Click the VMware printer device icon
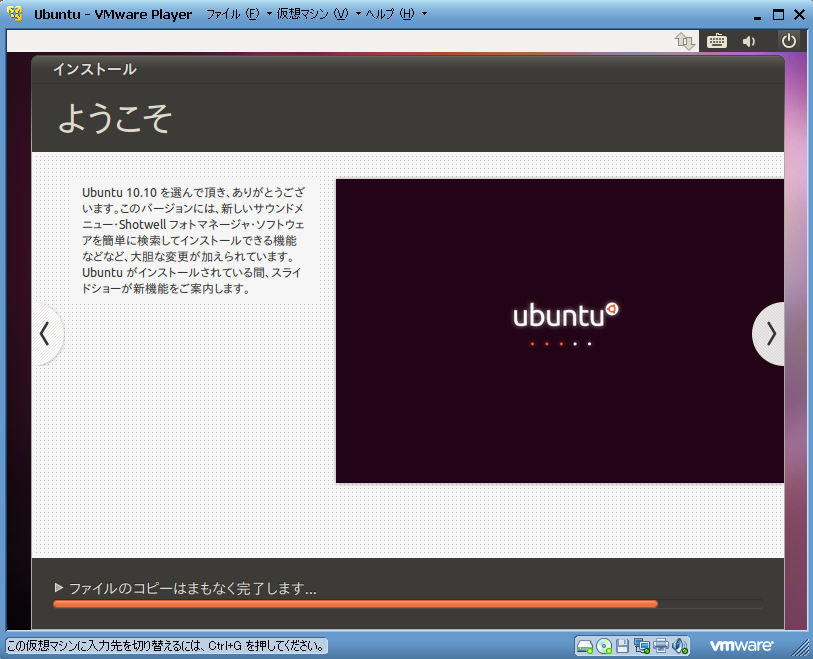813x659 pixels. pyautogui.click(x=661, y=646)
